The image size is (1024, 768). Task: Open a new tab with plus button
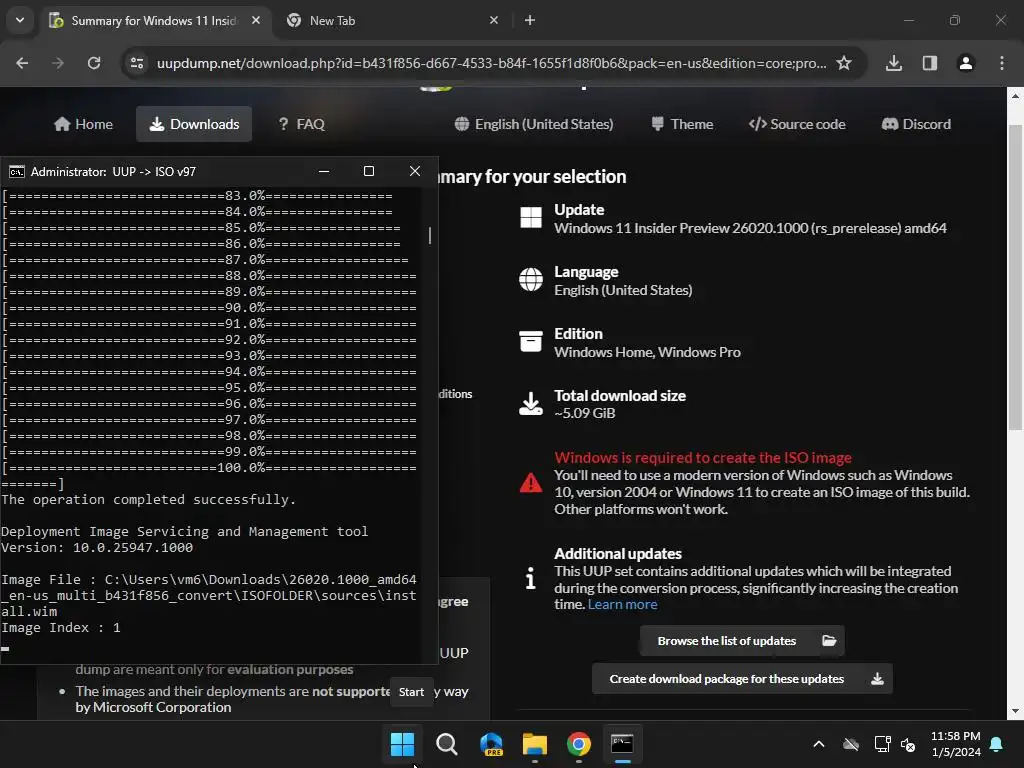coord(530,20)
